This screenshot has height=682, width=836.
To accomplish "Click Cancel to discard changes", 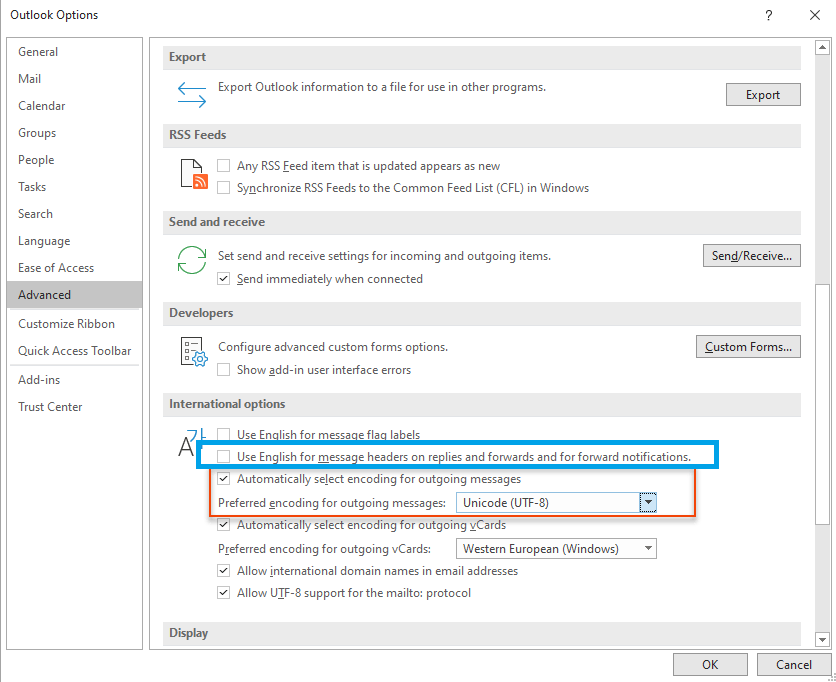I will [x=793, y=664].
